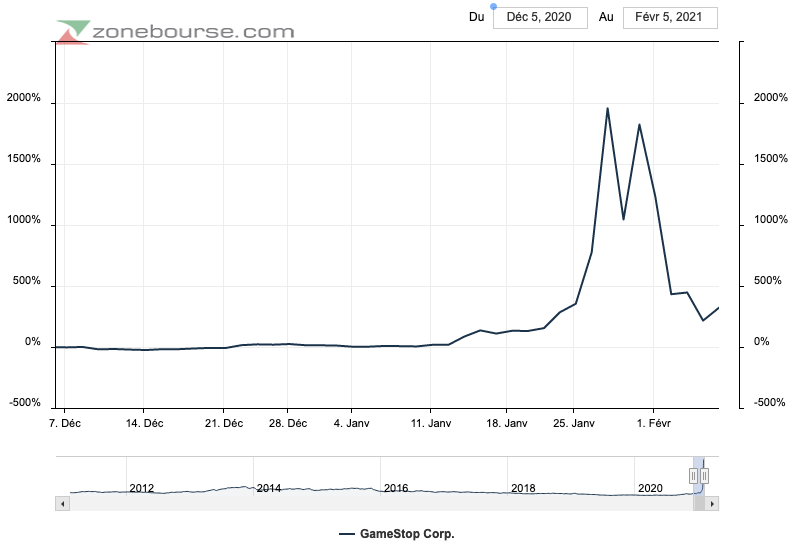Click the left range handle in navigator
The image size is (800, 547).
click(694, 476)
